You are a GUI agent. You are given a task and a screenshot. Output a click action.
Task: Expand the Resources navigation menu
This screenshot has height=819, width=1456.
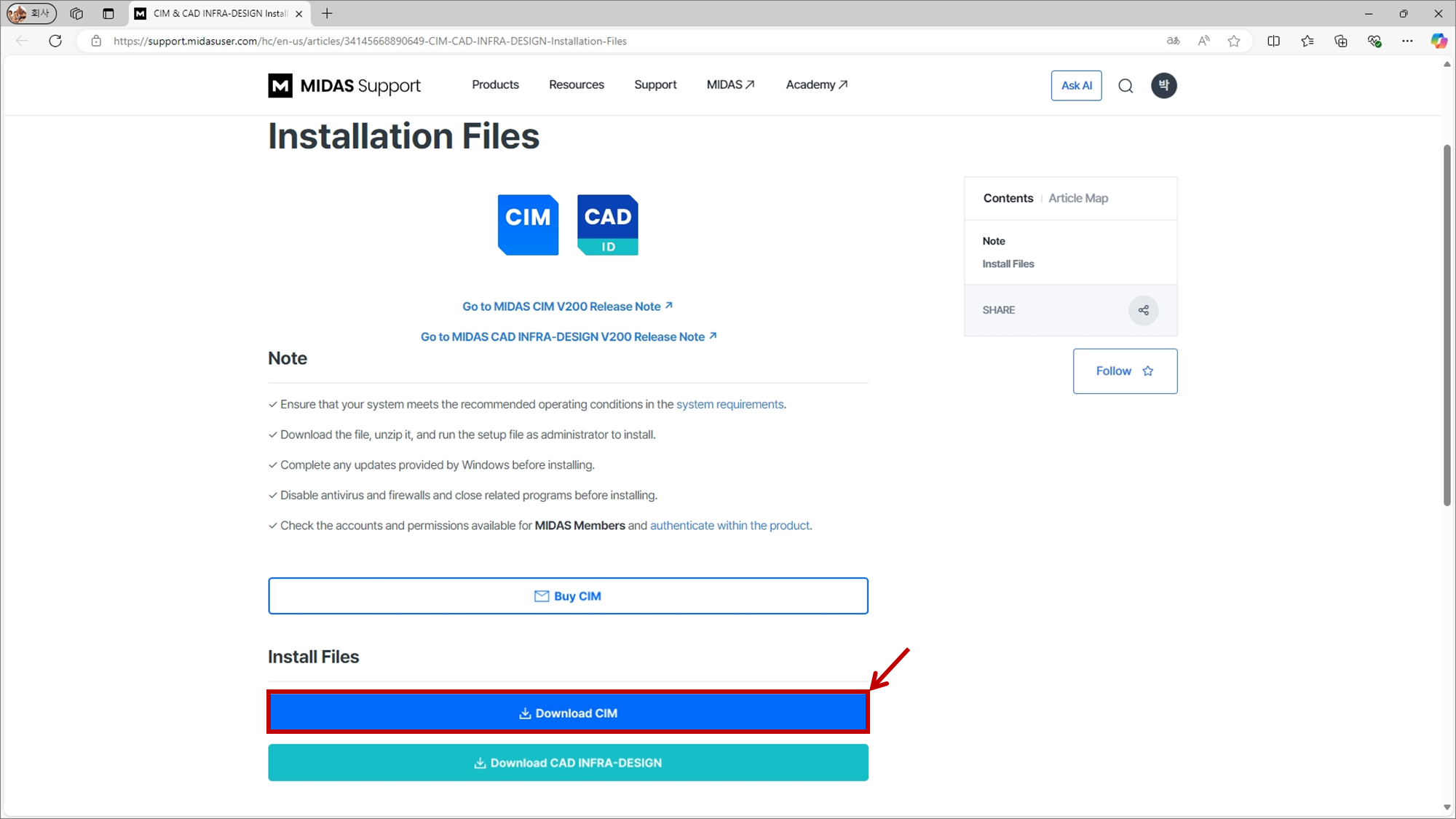point(576,84)
